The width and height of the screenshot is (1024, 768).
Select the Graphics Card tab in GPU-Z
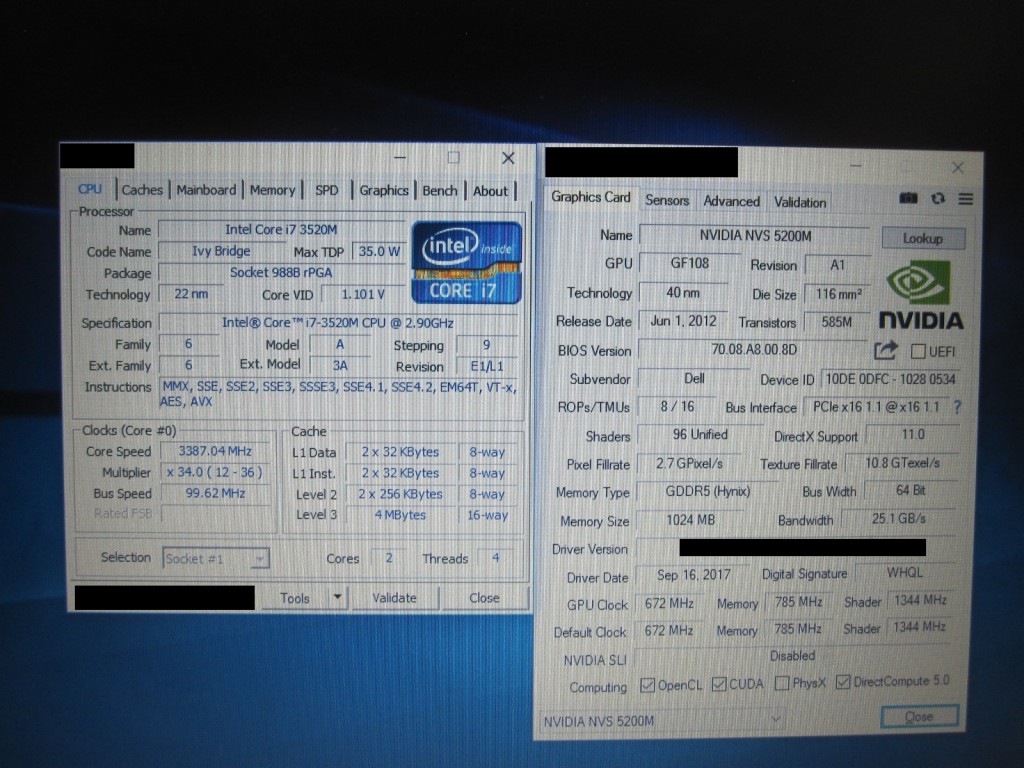tap(590, 197)
